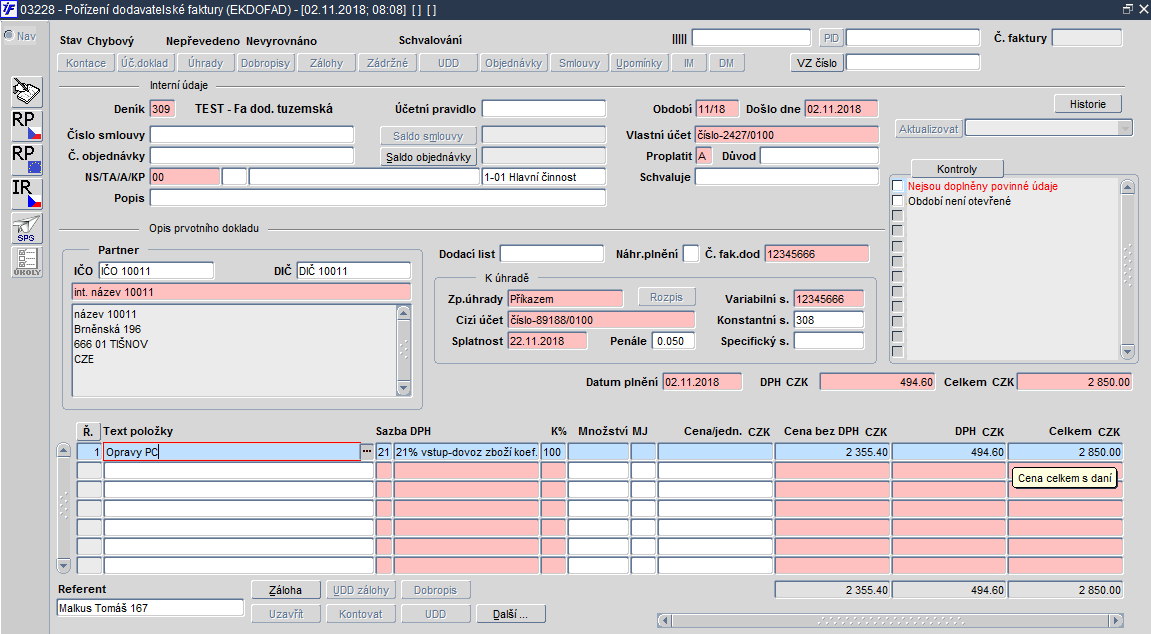This screenshot has height=634, width=1151.
Task: Check the 'Nejsou doplněny povinné údaje' box
Action: tap(897, 186)
